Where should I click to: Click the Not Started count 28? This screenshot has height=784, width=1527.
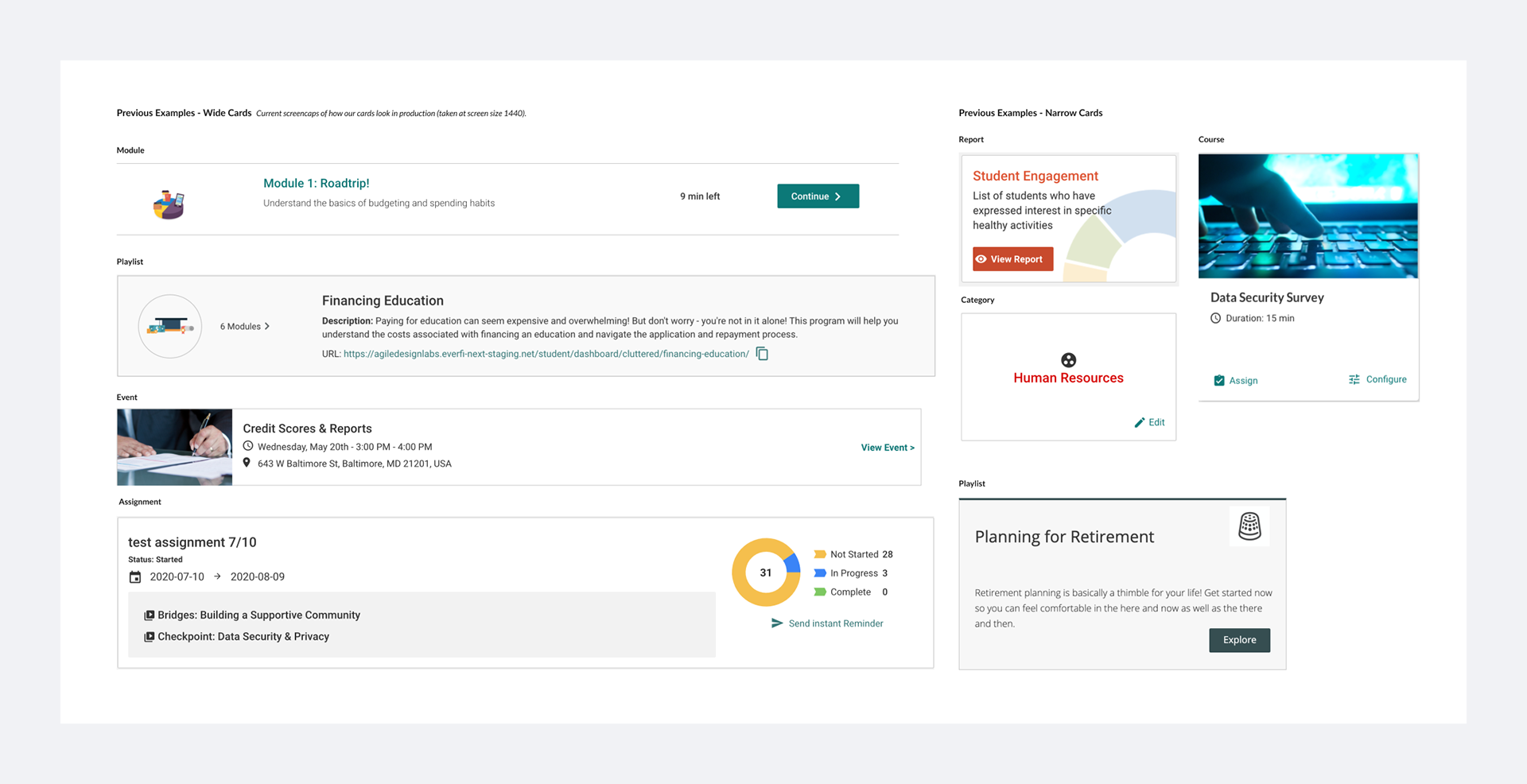click(888, 554)
